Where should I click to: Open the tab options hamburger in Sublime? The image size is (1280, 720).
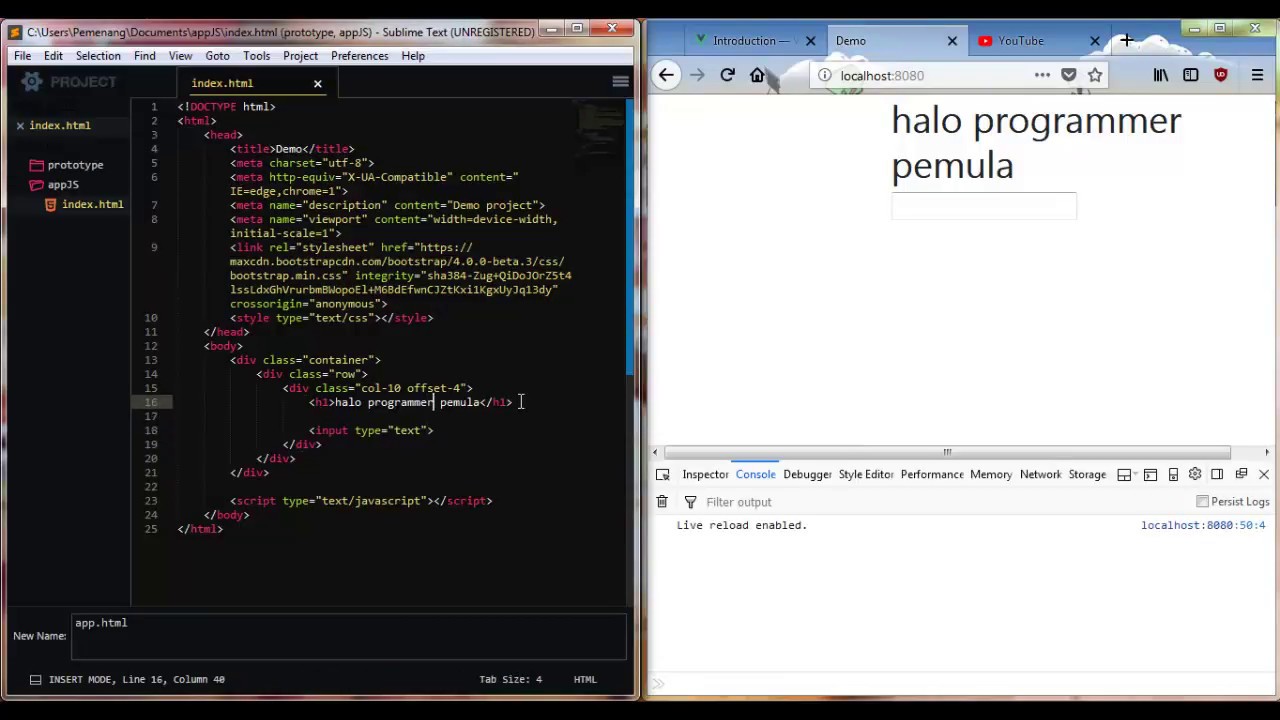click(x=620, y=82)
